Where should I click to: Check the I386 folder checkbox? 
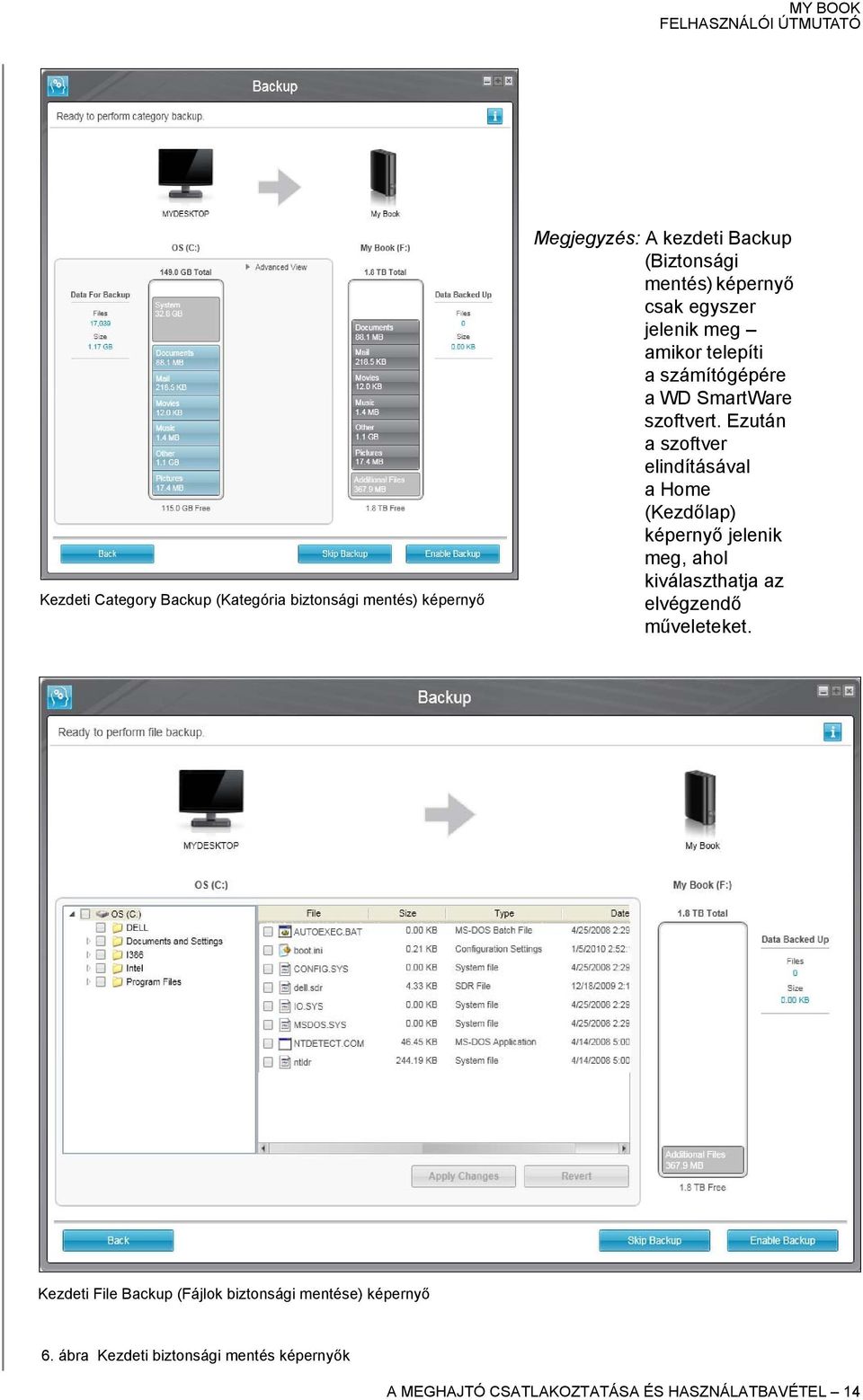(102, 954)
